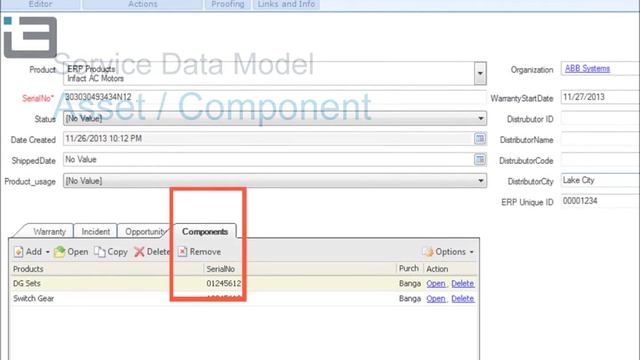The image size is (640, 360).
Task: Open the Editor ribbon tab
Action: coord(40,4)
